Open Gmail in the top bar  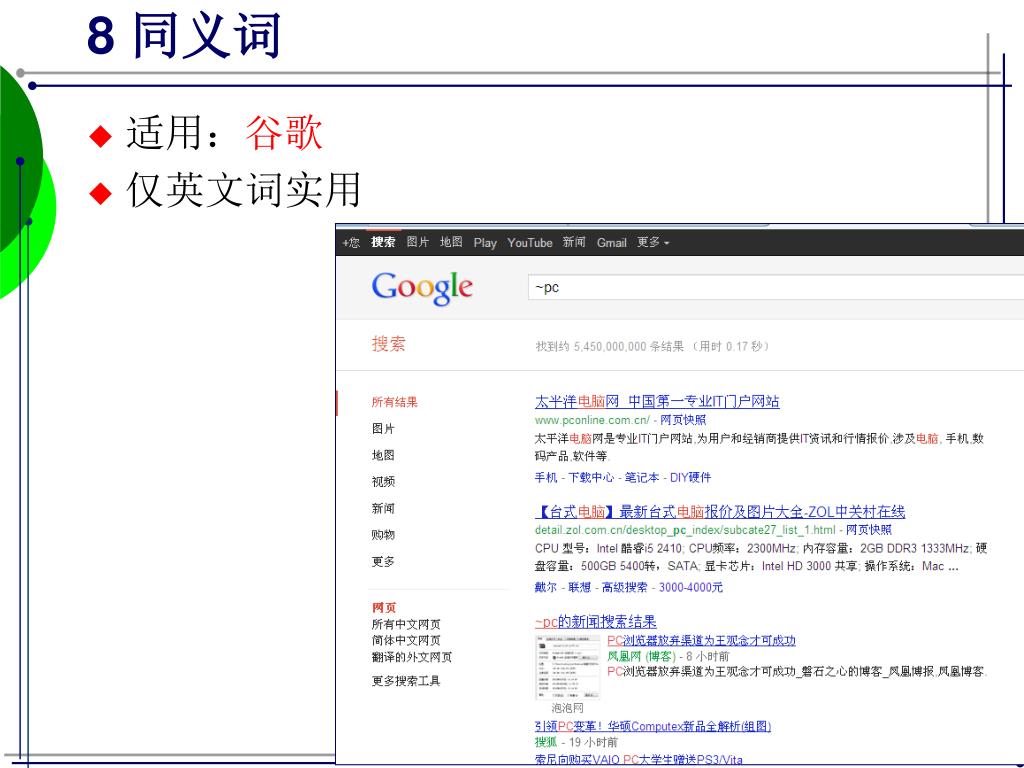[x=611, y=243]
